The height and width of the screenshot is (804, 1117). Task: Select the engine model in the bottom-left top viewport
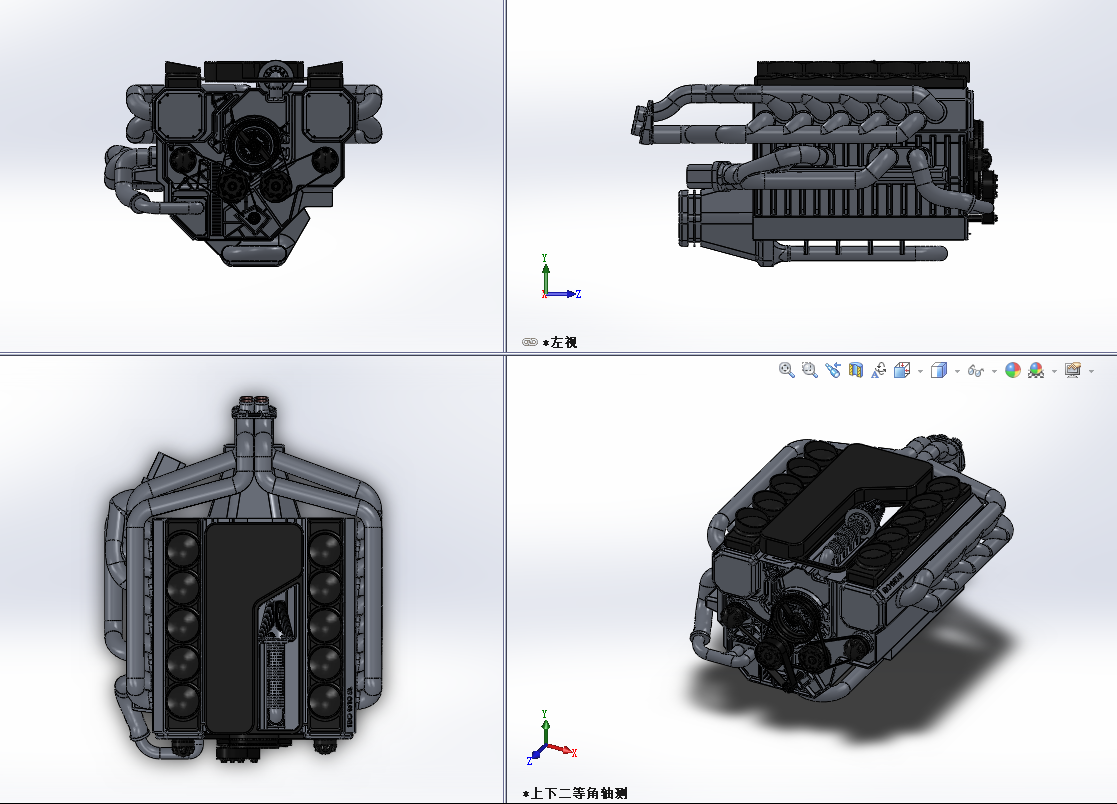(x=244, y=578)
